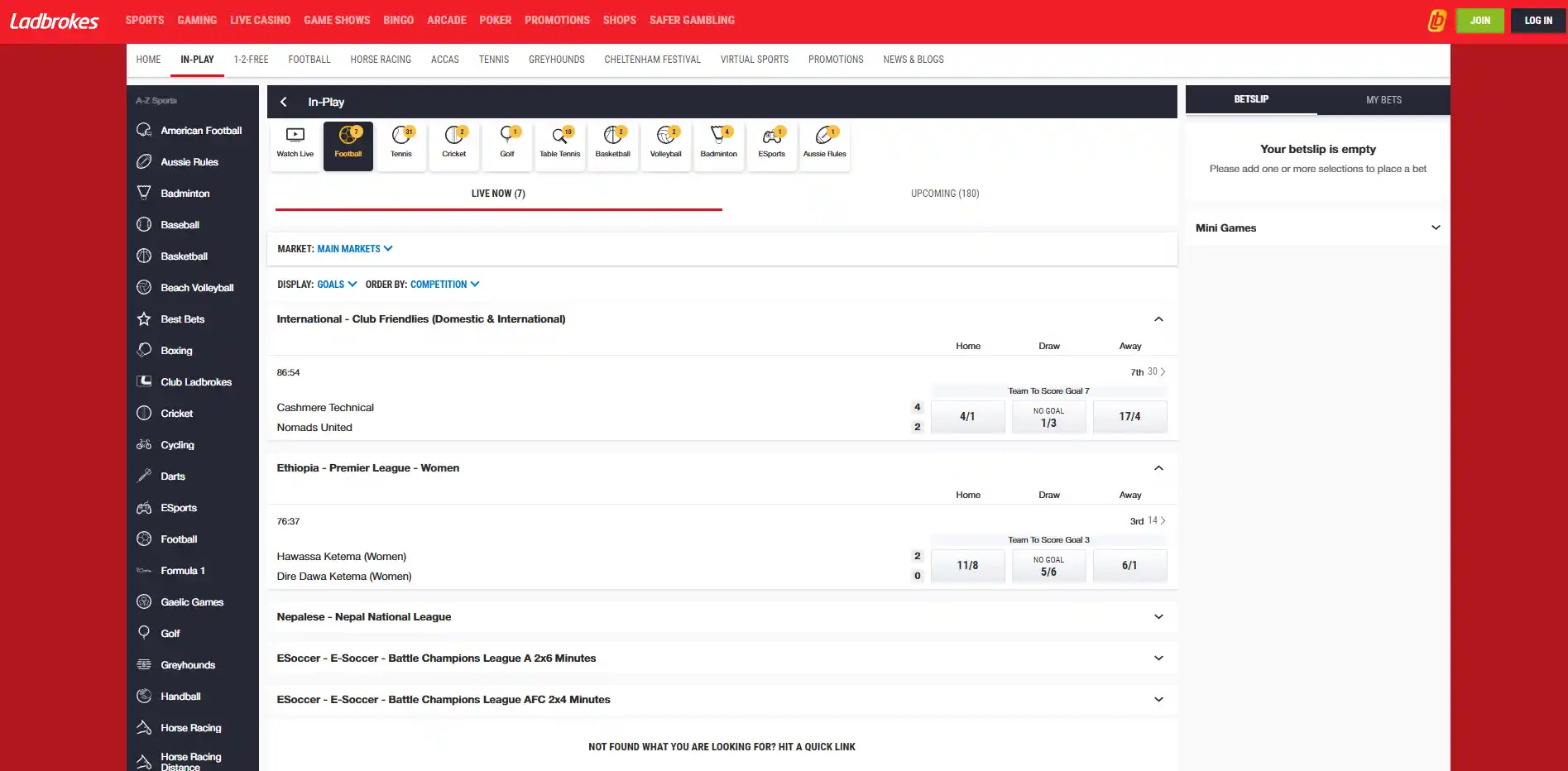Expand the Mini Games panel
1568x771 pixels.
(1318, 228)
